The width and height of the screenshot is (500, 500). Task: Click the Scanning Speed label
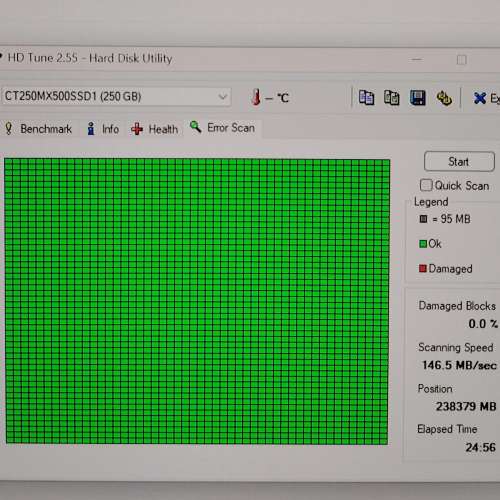[x=456, y=347]
